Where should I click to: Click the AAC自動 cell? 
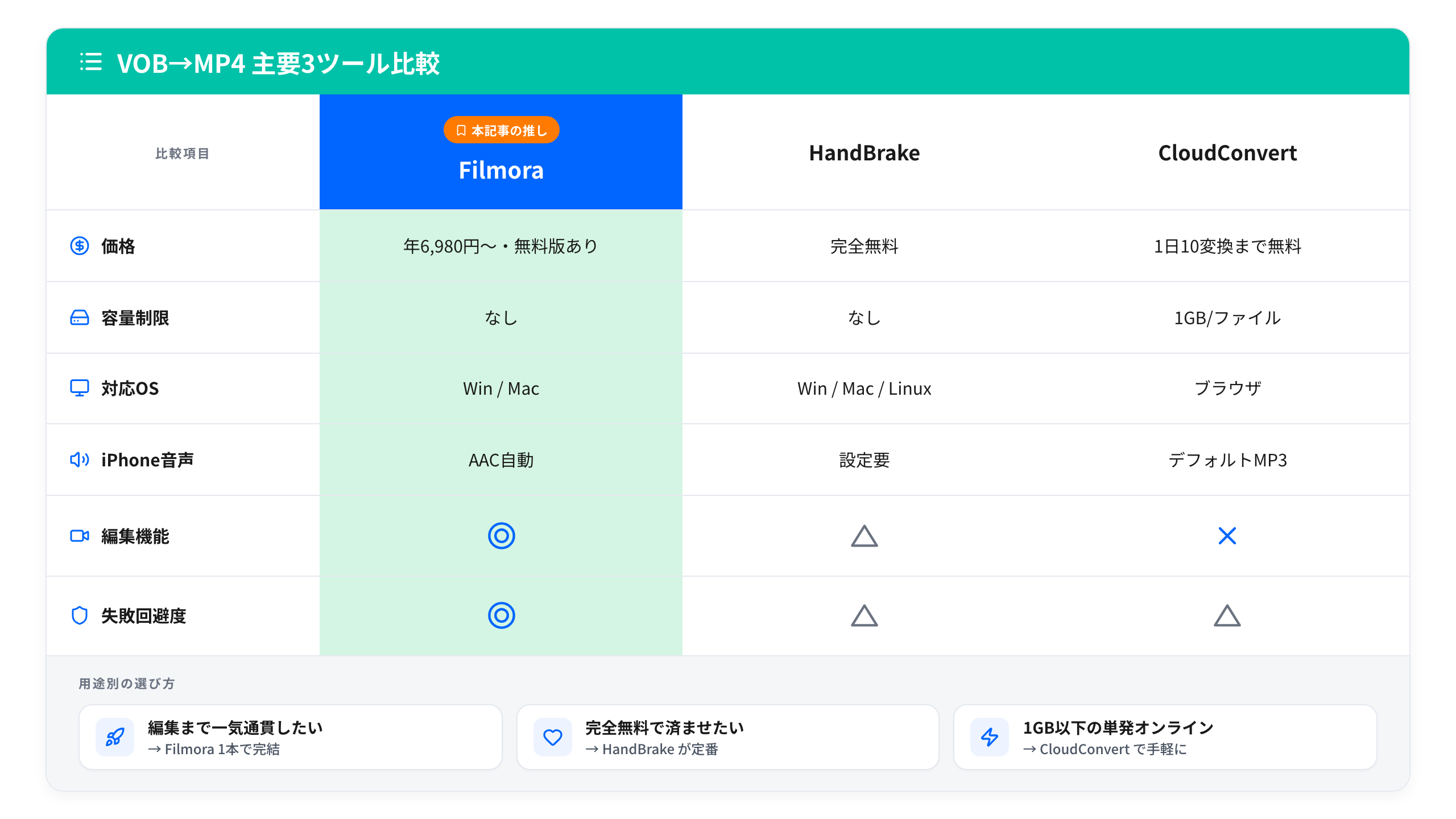pos(501,460)
